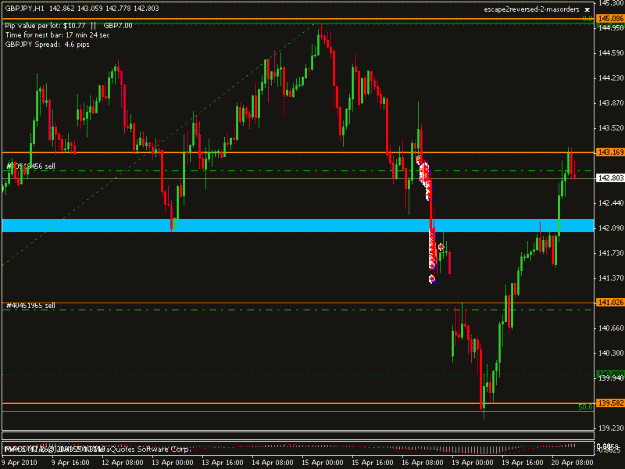Image resolution: width=625 pixels, height=469 pixels.
Task: Click the orange 143.169 price tag
Action: [x=609, y=152]
